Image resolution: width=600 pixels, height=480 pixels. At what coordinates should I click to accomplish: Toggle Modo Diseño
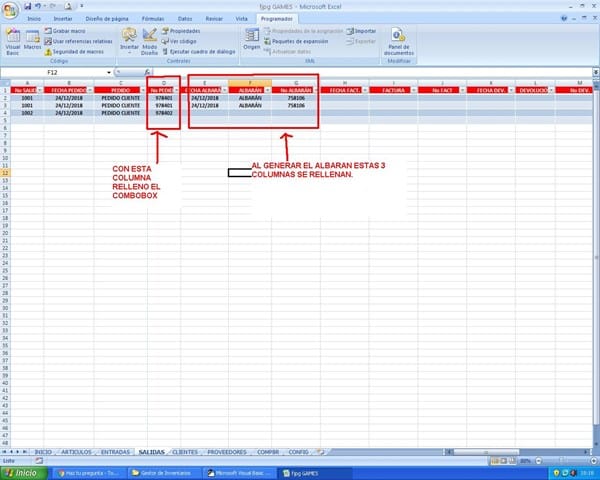tap(149, 42)
